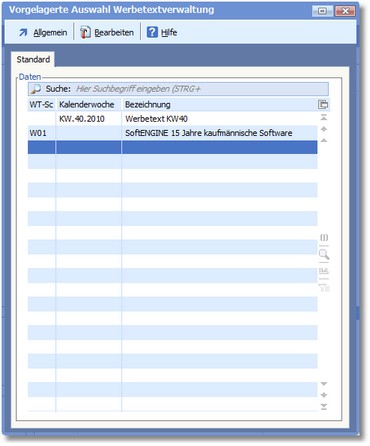Click the Allgemein arrow icon
This screenshot has height=446, width=370.
coord(23,32)
